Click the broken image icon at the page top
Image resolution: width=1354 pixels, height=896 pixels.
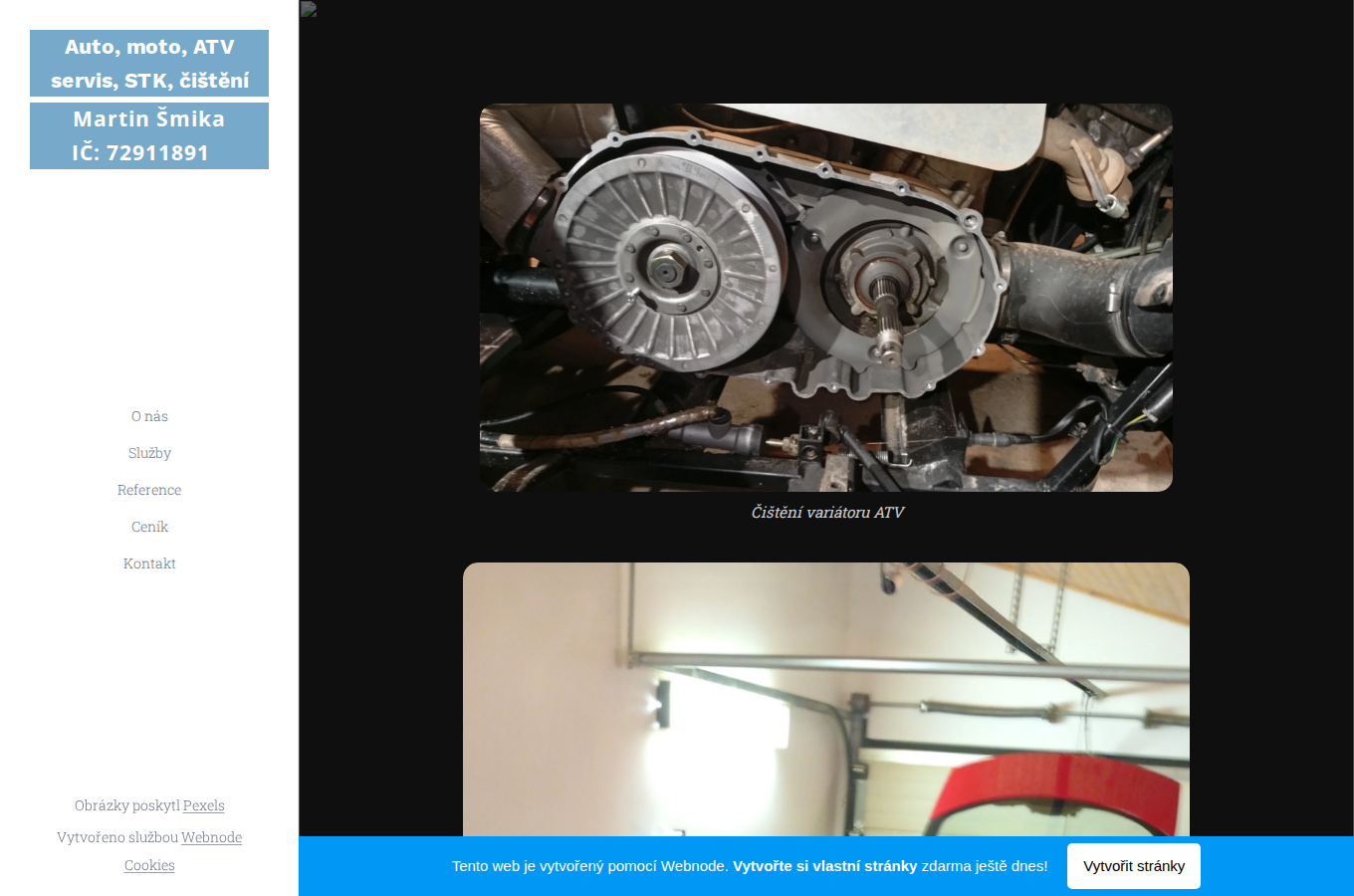pos(309,9)
